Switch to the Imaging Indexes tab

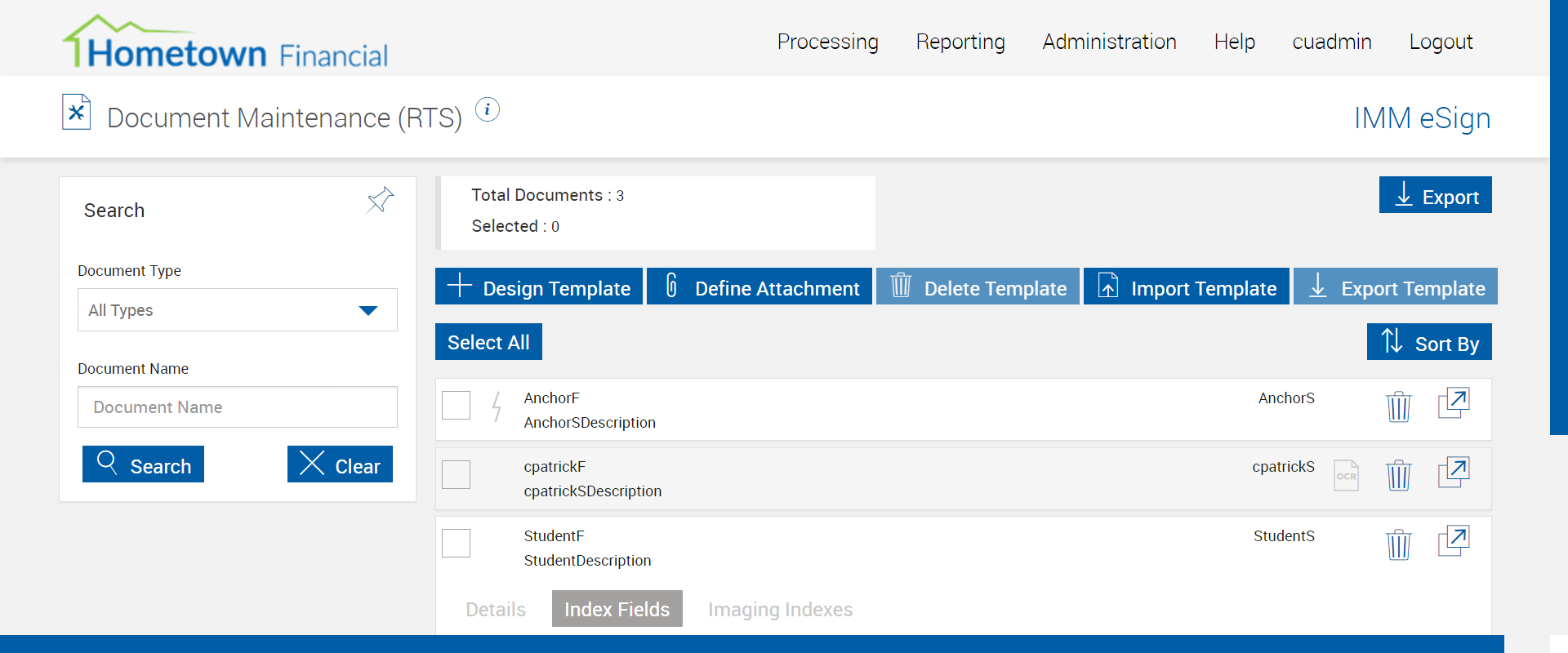click(x=780, y=610)
